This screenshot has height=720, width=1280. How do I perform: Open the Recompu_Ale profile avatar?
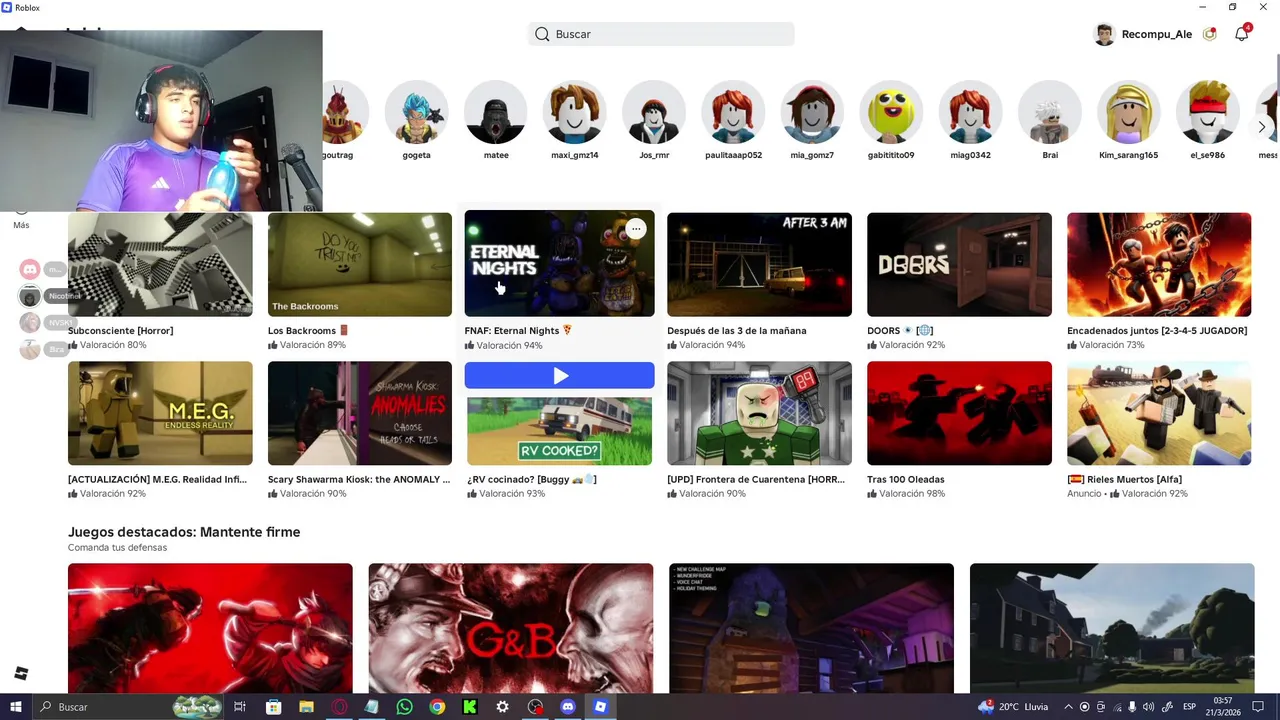click(1104, 34)
